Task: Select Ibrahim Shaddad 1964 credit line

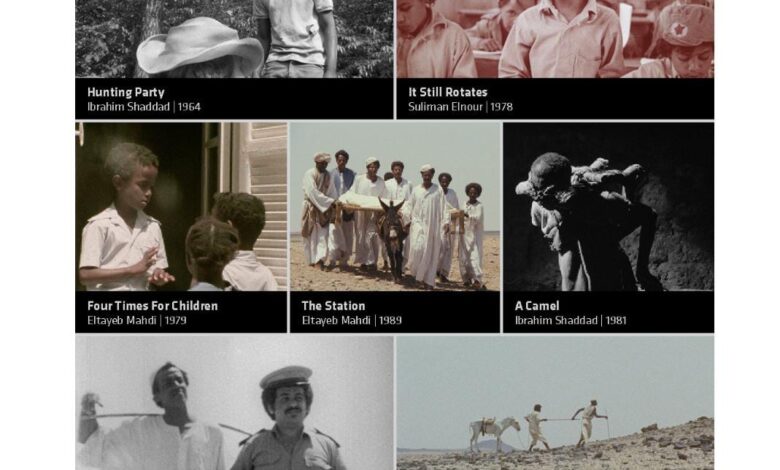Action: [144, 106]
